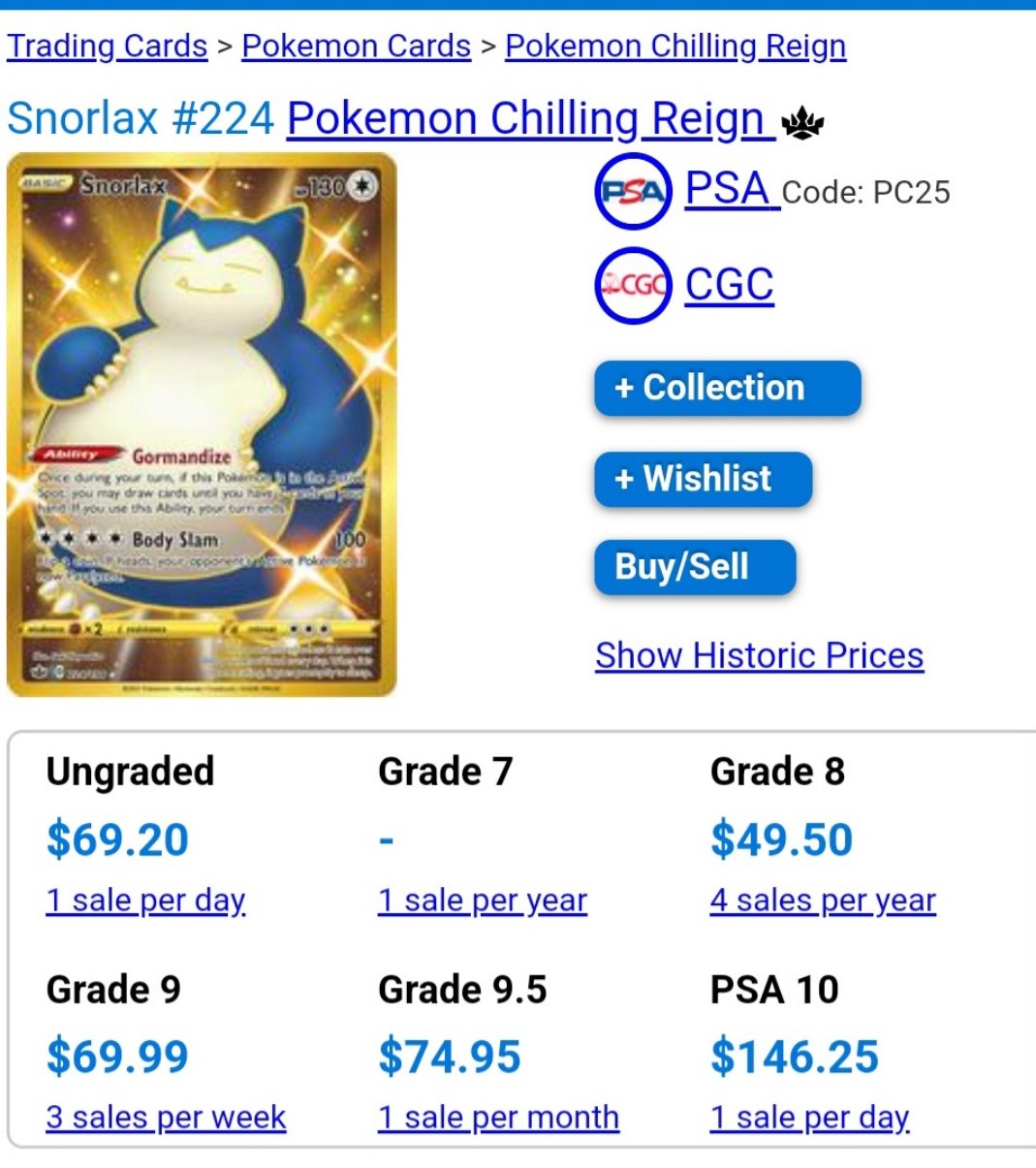Click the Buy/Sell button
This screenshot has width=1036, height=1168.
tap(696, 567)
